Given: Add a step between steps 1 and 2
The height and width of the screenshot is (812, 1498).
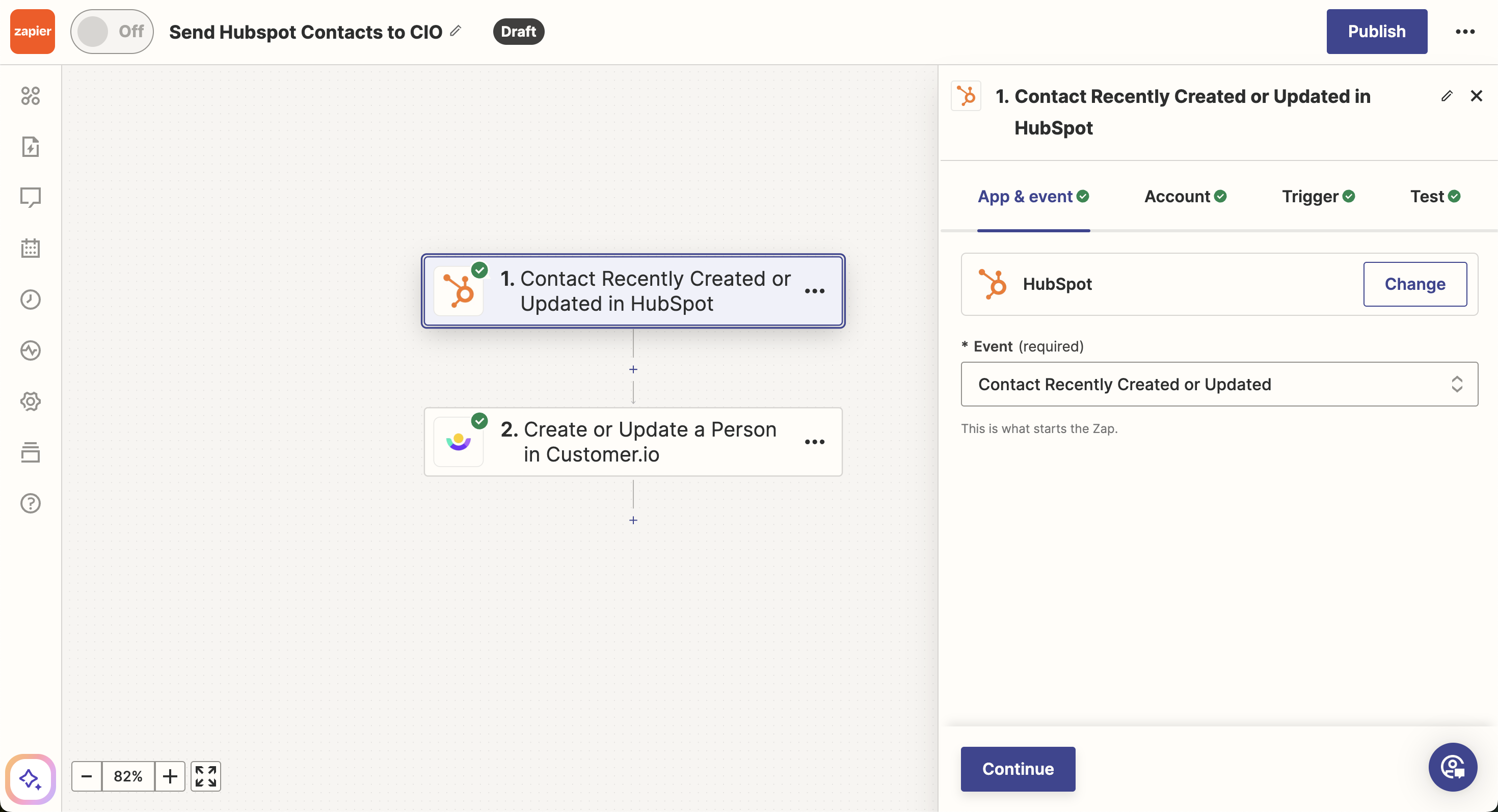Looking at the screenshot, I should coord(633,369).
